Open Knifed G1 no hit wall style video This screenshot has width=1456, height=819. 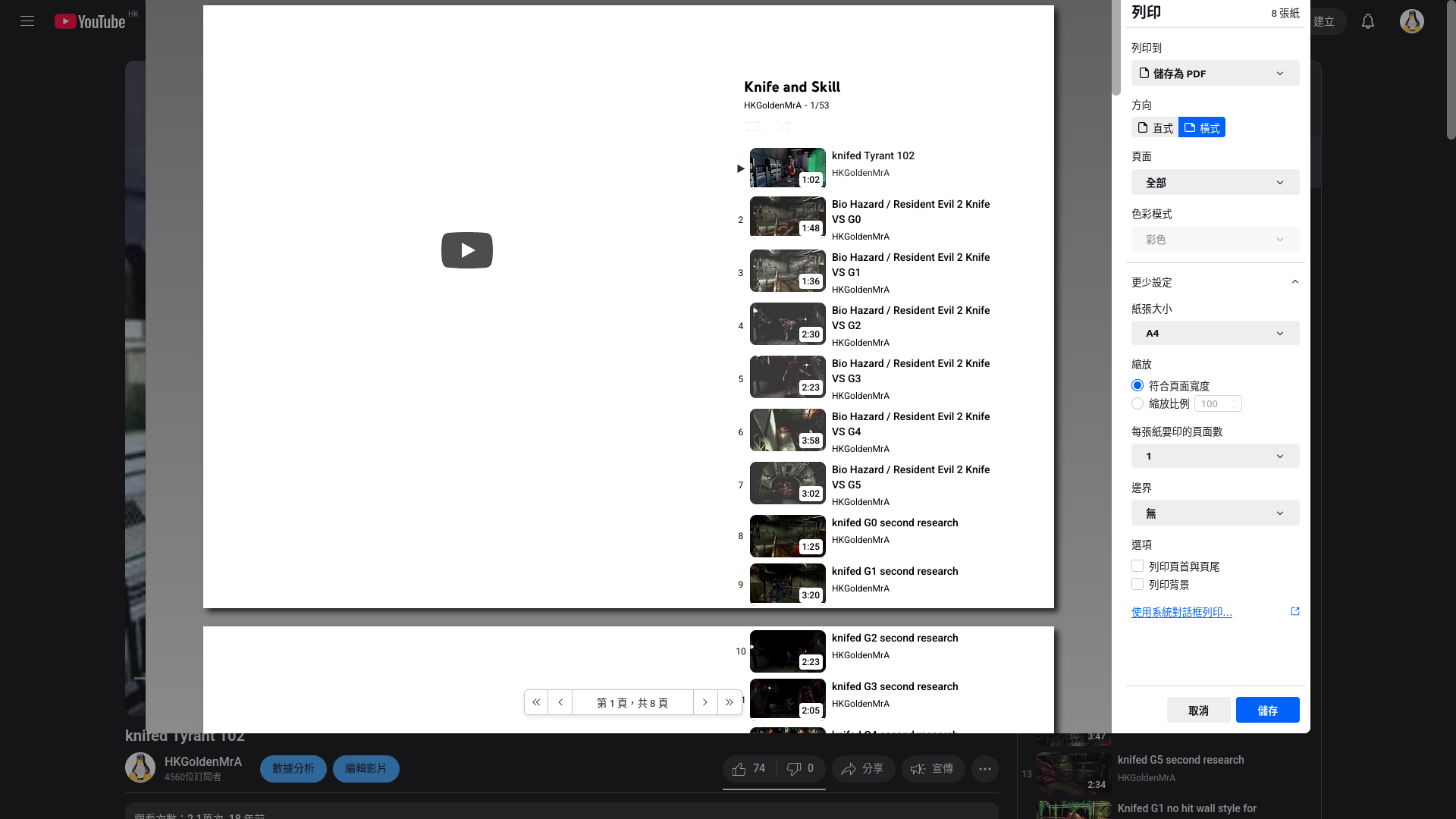[x=1187, y=808]
